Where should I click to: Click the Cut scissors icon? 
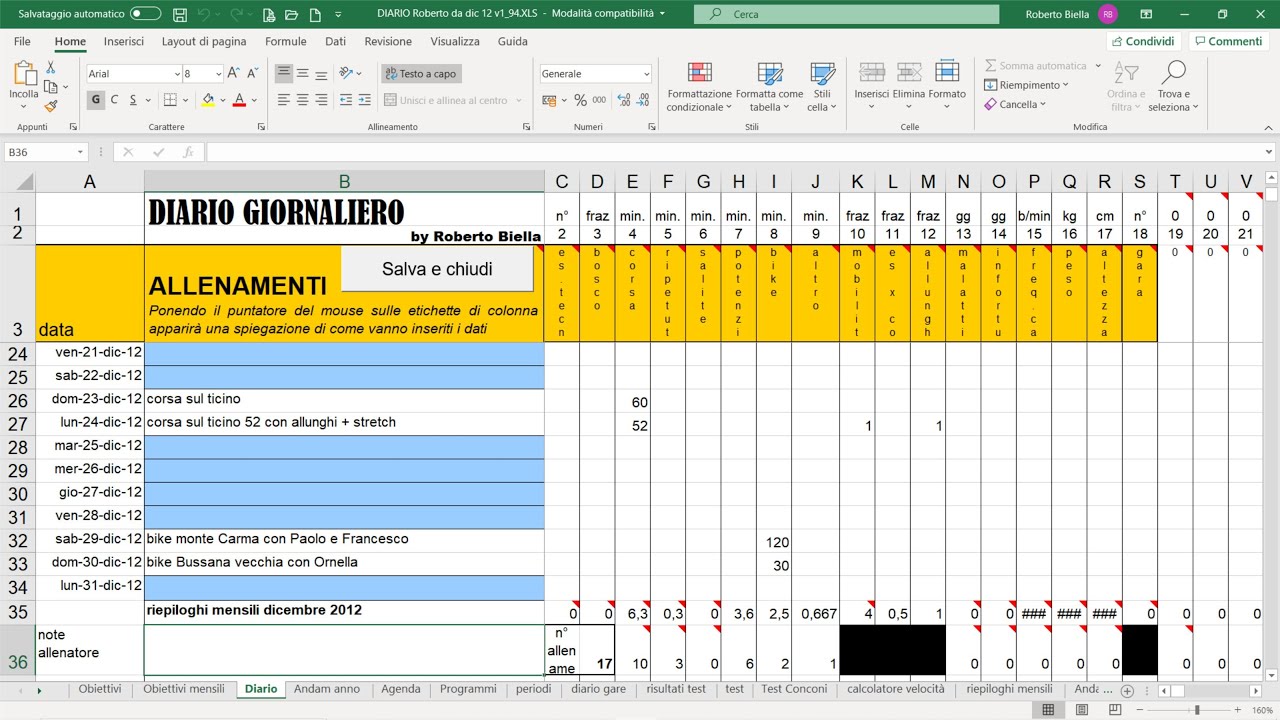(x=51, y=67)
